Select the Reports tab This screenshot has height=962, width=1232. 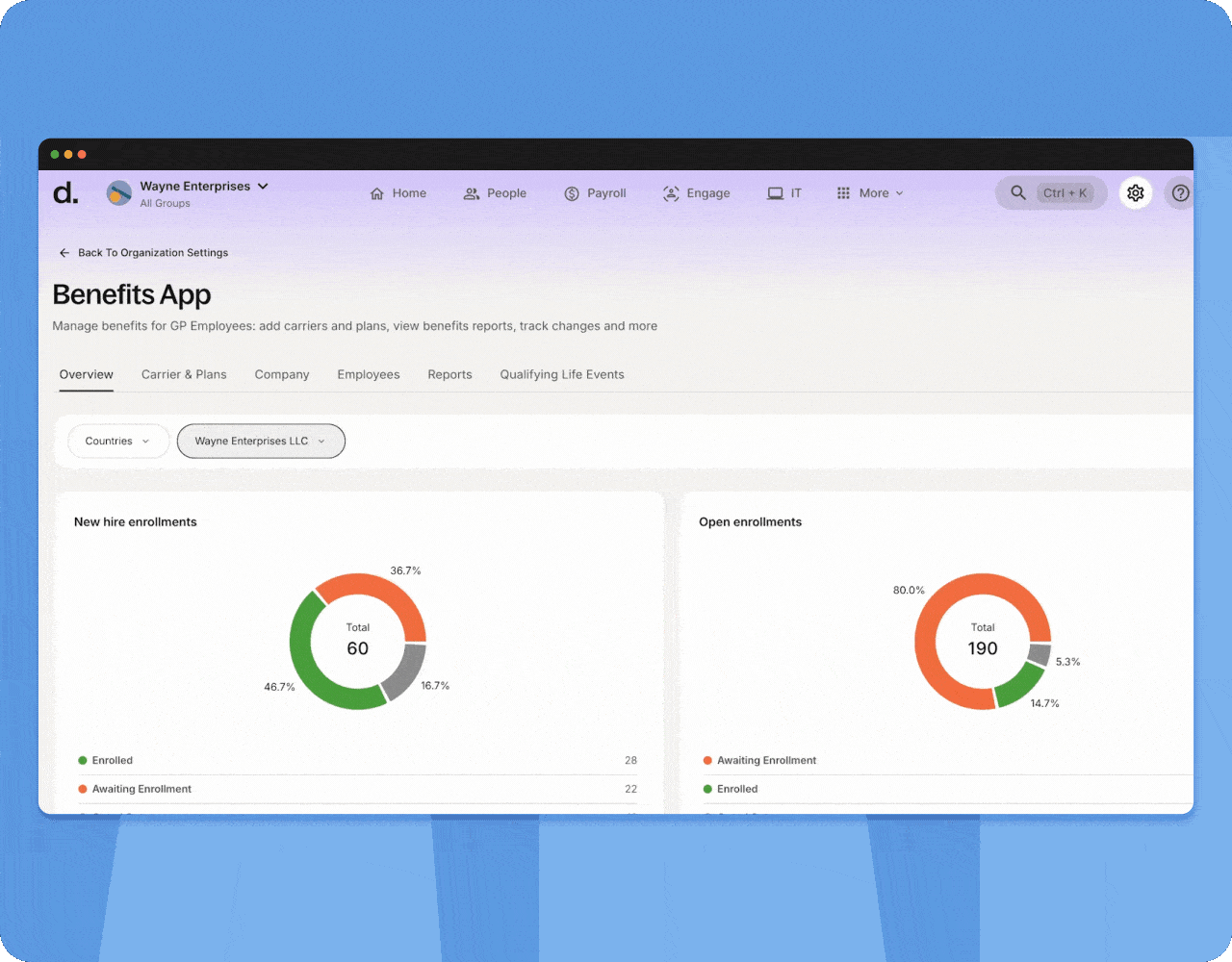[x=449, y=374]
